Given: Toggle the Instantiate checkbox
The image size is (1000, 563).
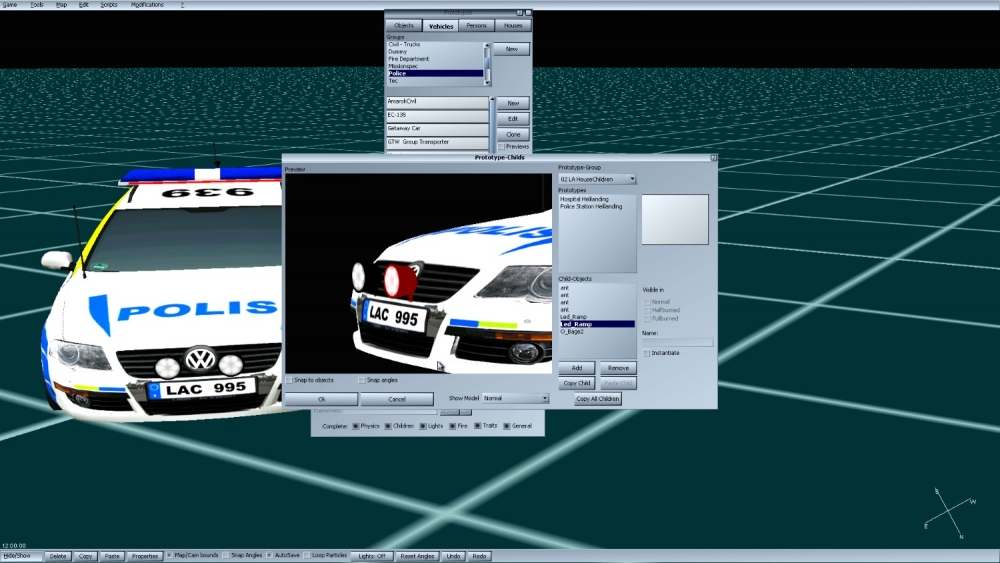Looking at the screenshot, I should pos(647,353).
